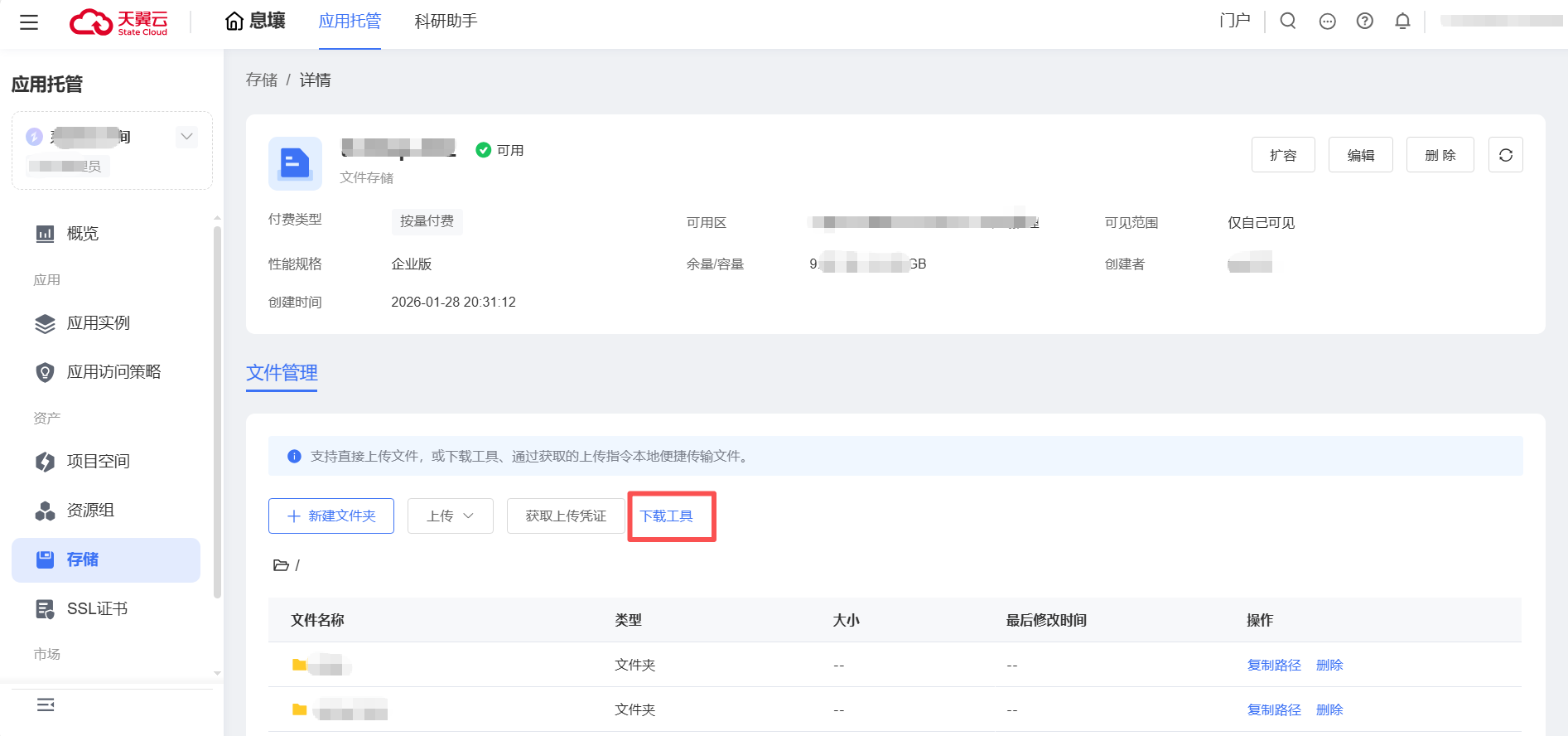Open 应用实例 in the sidebar

coord(98,323)
